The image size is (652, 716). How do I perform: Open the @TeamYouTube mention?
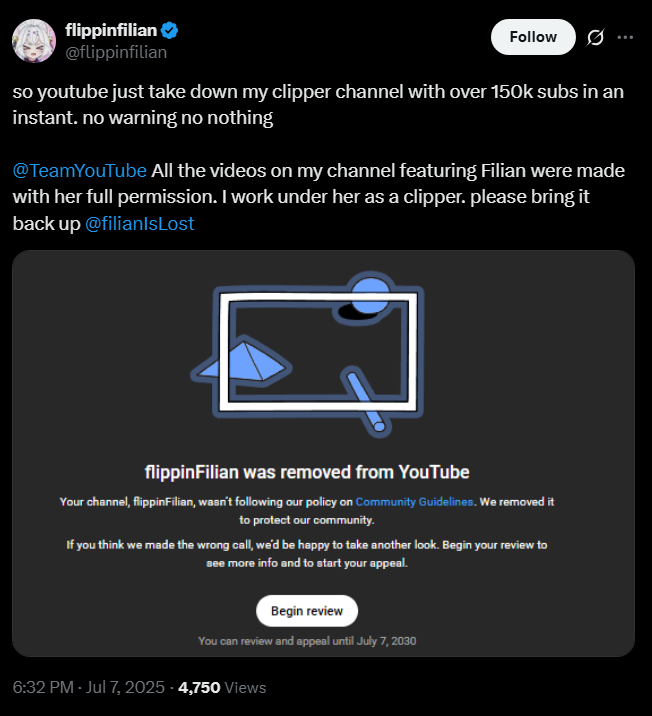(x=80, y=169)
